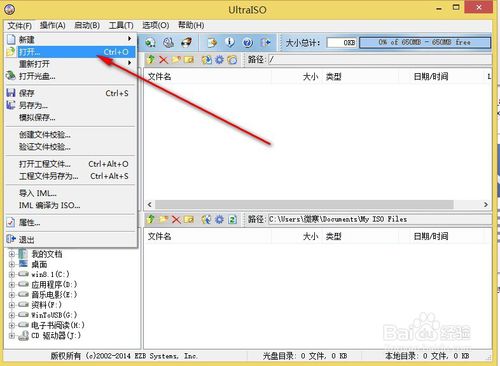
Task: Choose 打开... Ctrl+O from File menu
Action: (x=70, y=52)
